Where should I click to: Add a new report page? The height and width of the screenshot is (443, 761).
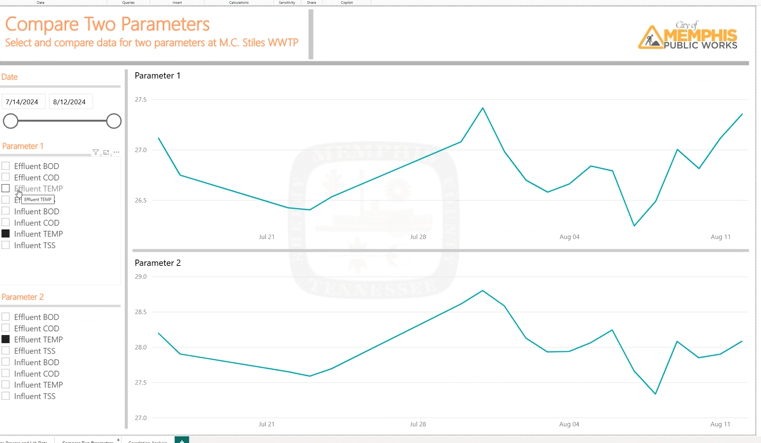(181, 440)
